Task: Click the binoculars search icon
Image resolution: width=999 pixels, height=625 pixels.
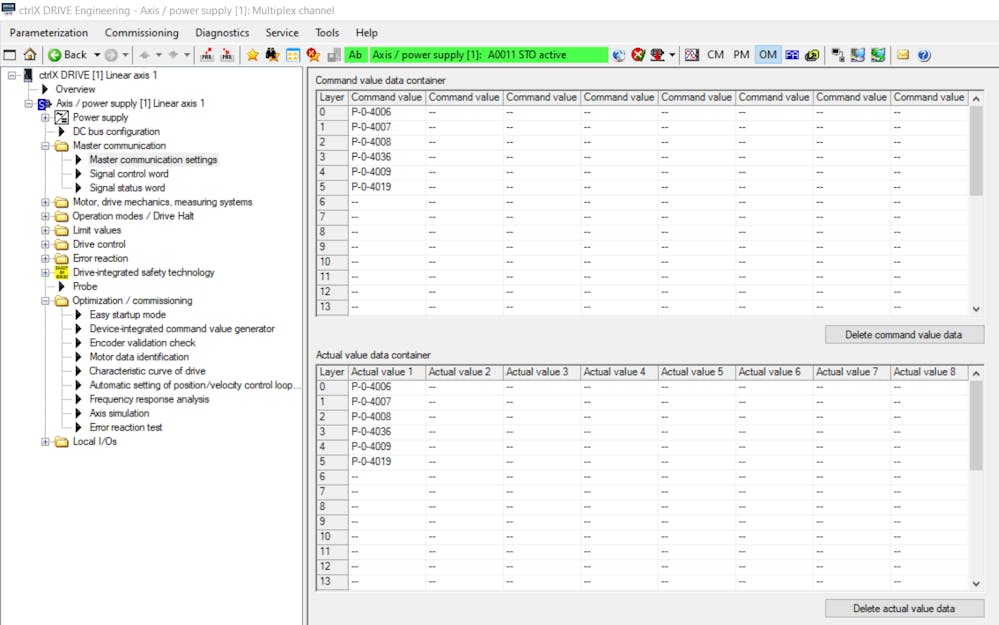Action: pos(272,55)
